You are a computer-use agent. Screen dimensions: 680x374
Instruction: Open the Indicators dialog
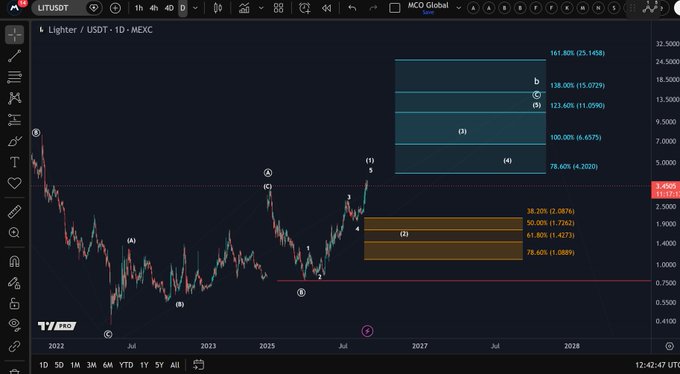pos(244,8)
